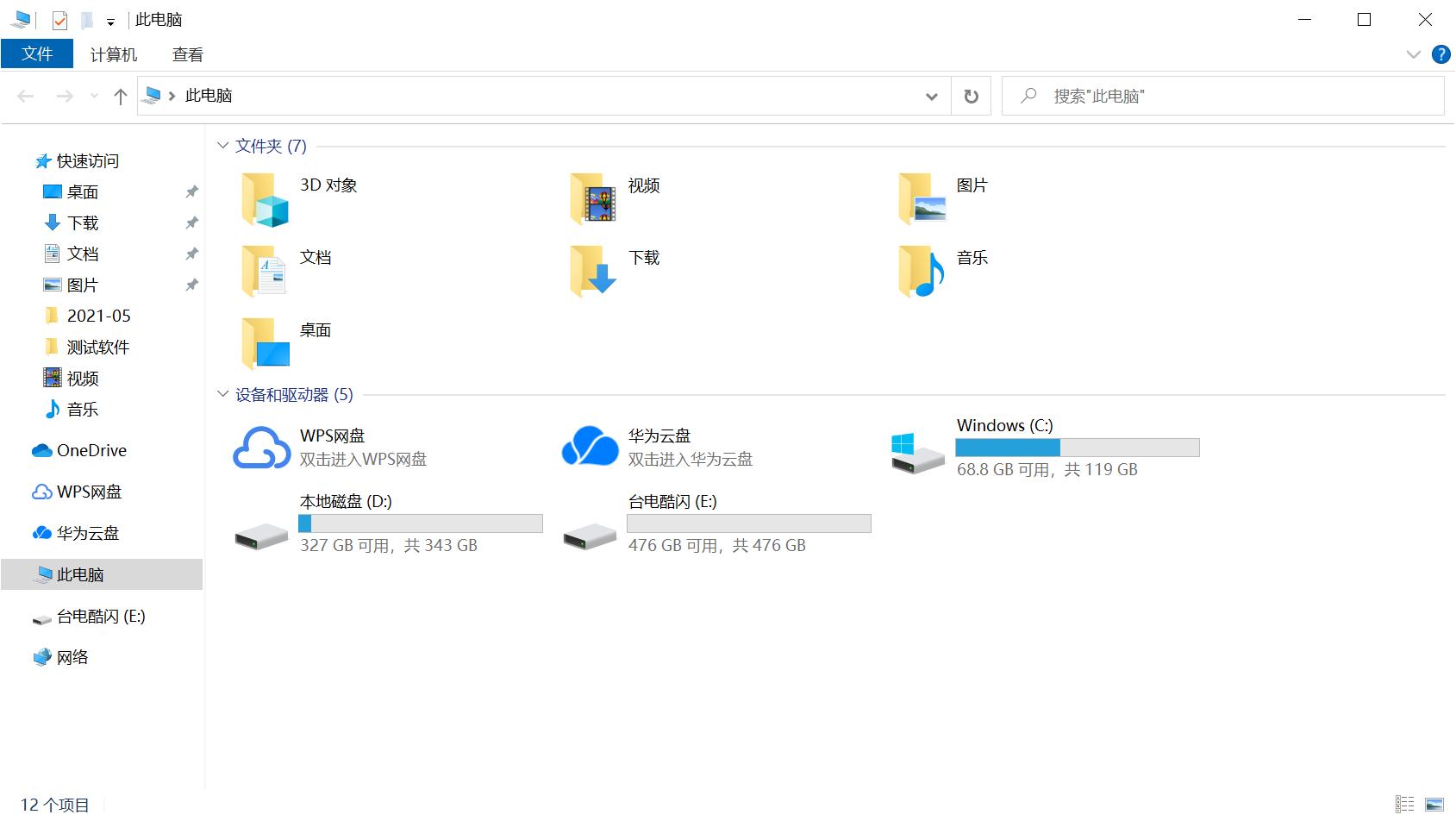Switch to details view layout

[1405, 805]
